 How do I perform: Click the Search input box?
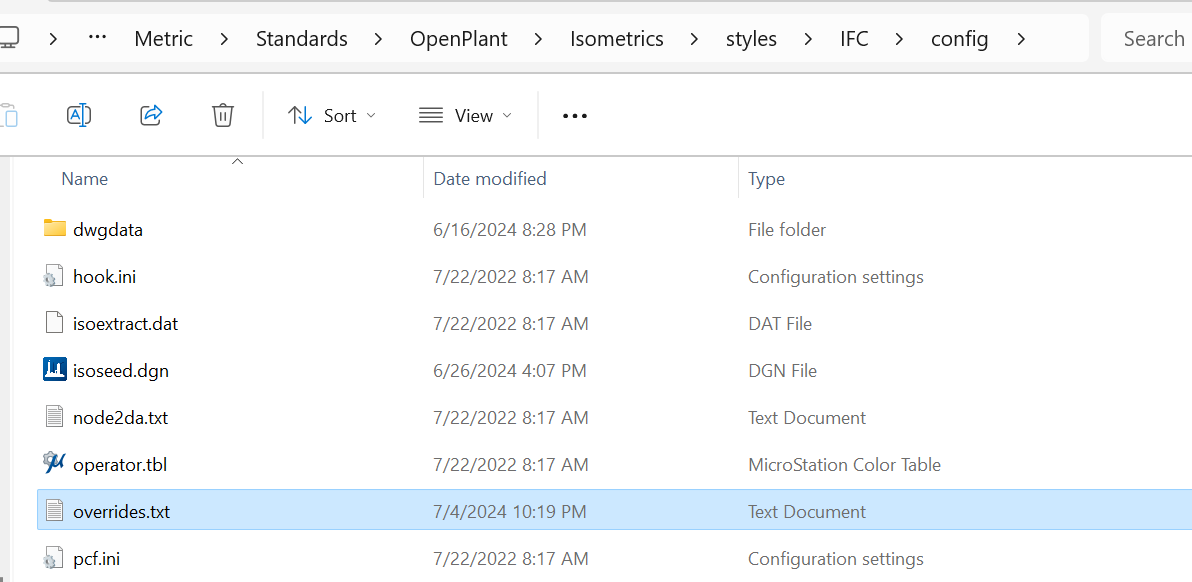[1150, 38]
